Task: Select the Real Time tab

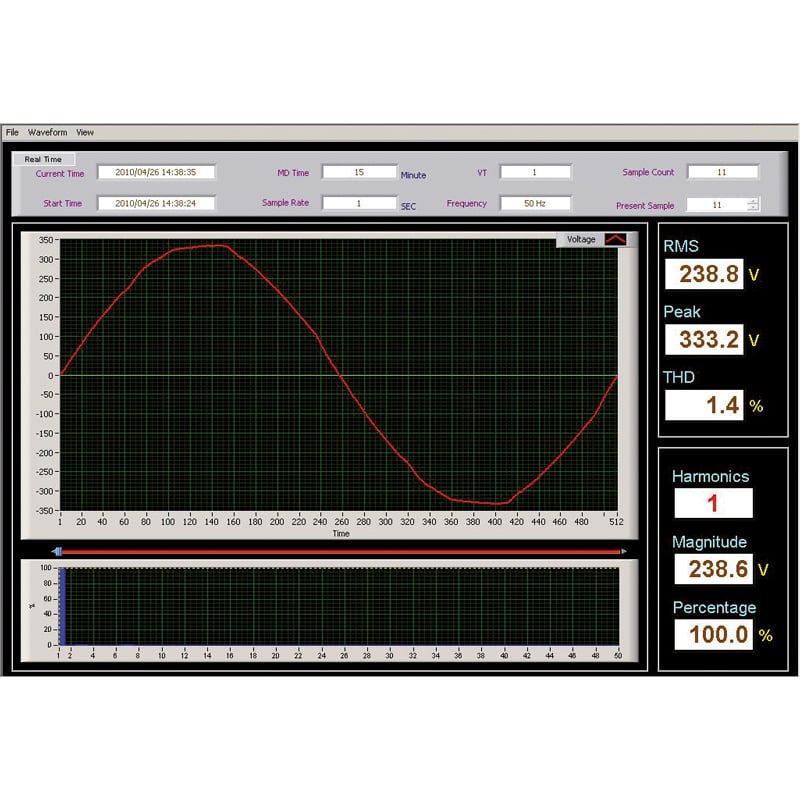Action: 43,159
